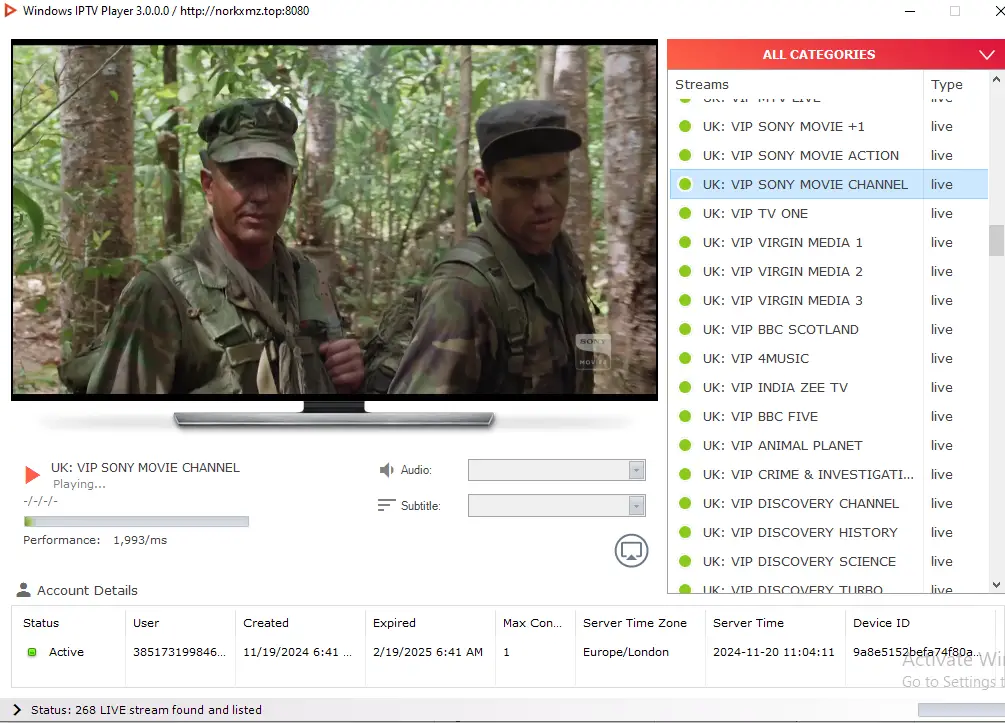Click green dot of SONY MOVIE +1 stream
Screen dimensions: 1005x723
[x=685, y=126]
